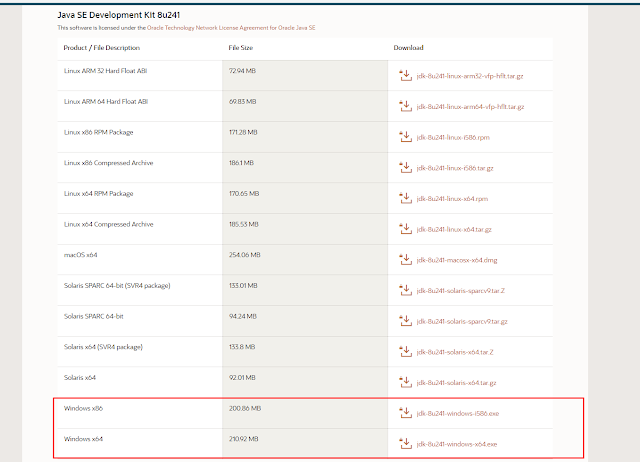
Task: Download jdk-8u241-solaris-sparcv9.tar.Z file link
Action: [x=460, y=291]
